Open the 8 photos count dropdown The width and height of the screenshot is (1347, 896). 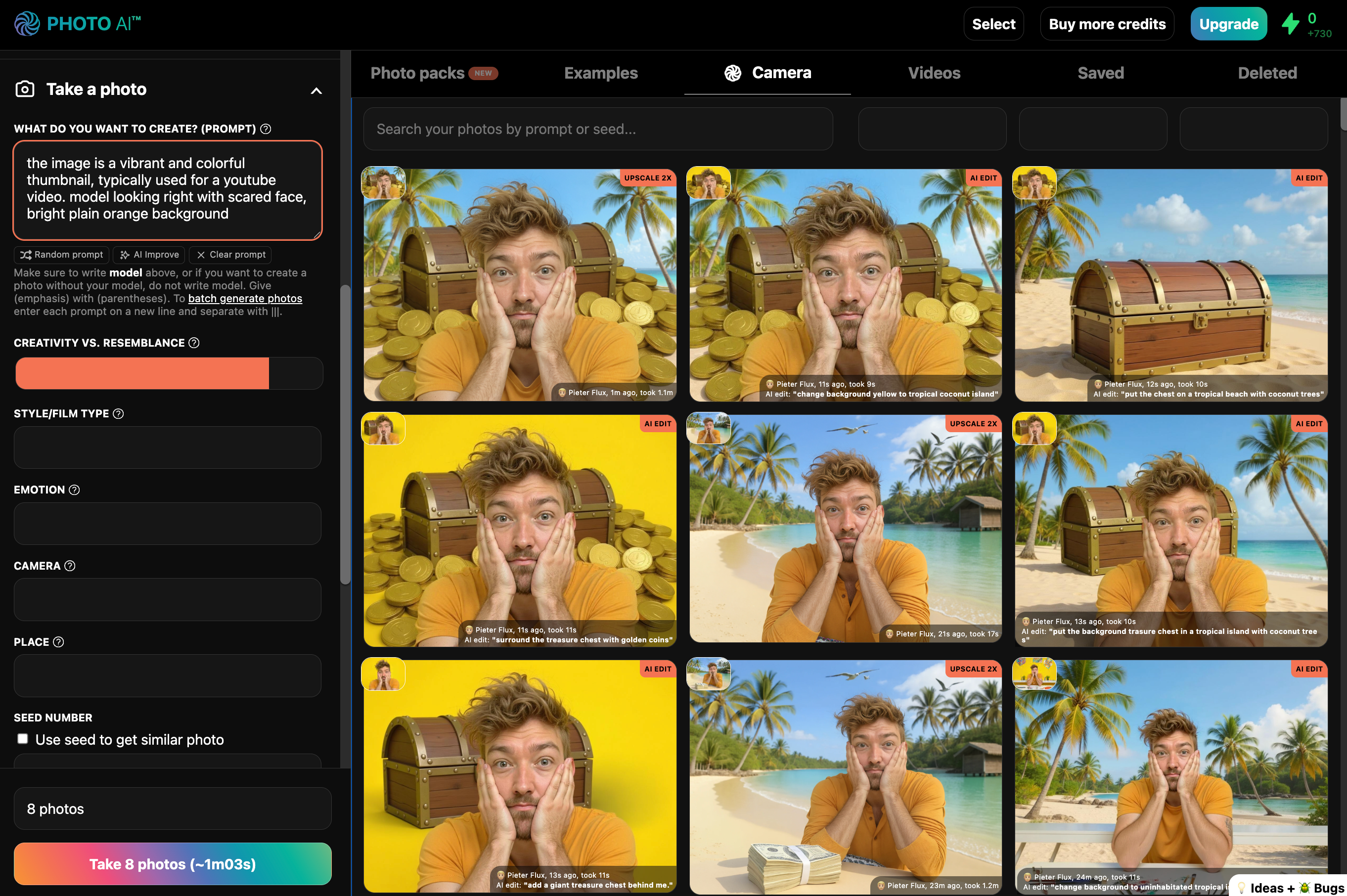point(172,808)
